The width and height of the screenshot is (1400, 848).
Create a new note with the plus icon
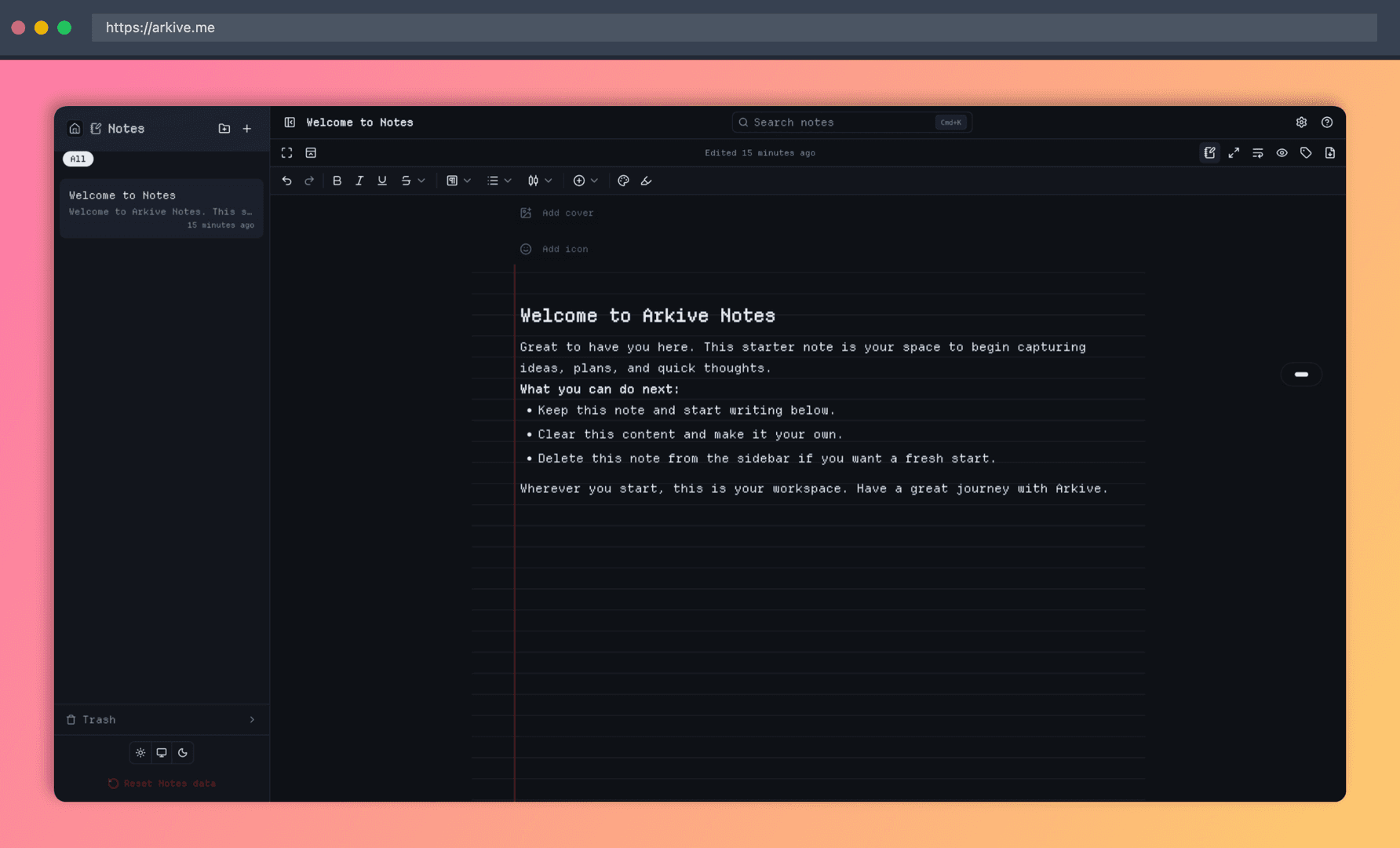click(x=247, y=128)
